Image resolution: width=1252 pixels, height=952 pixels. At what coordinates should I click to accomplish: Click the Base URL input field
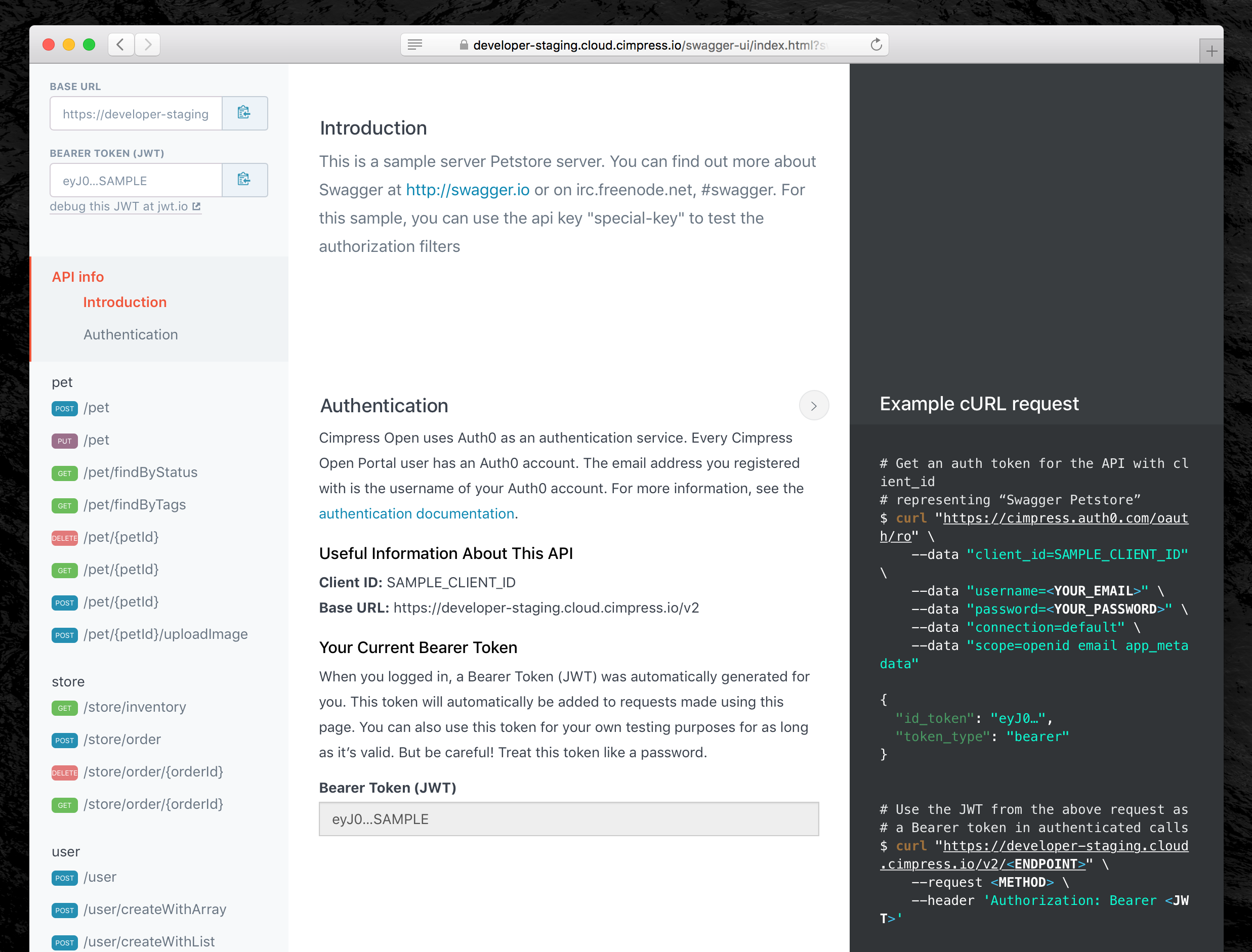pyautogui.click(x=136, y=114)
